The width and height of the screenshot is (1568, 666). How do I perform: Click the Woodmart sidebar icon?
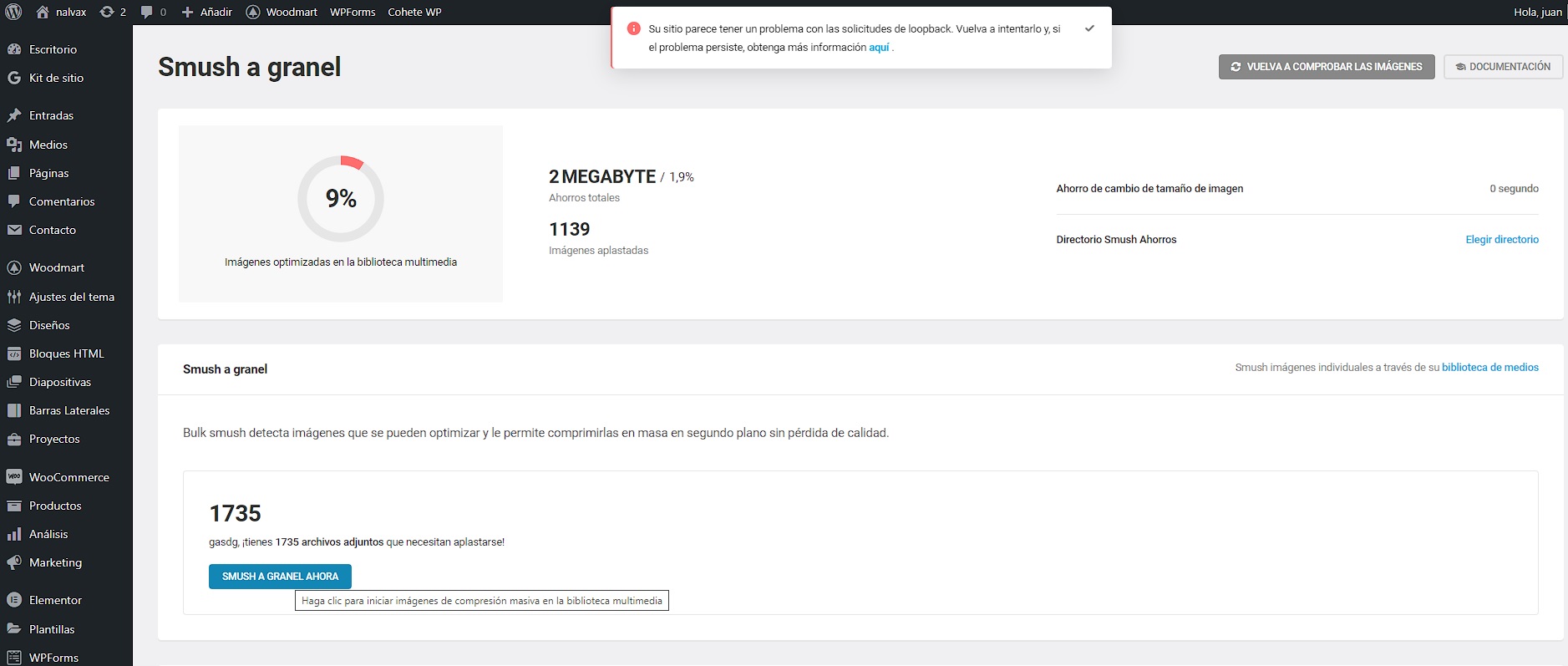pyautogui.click(x=14, y=267)
